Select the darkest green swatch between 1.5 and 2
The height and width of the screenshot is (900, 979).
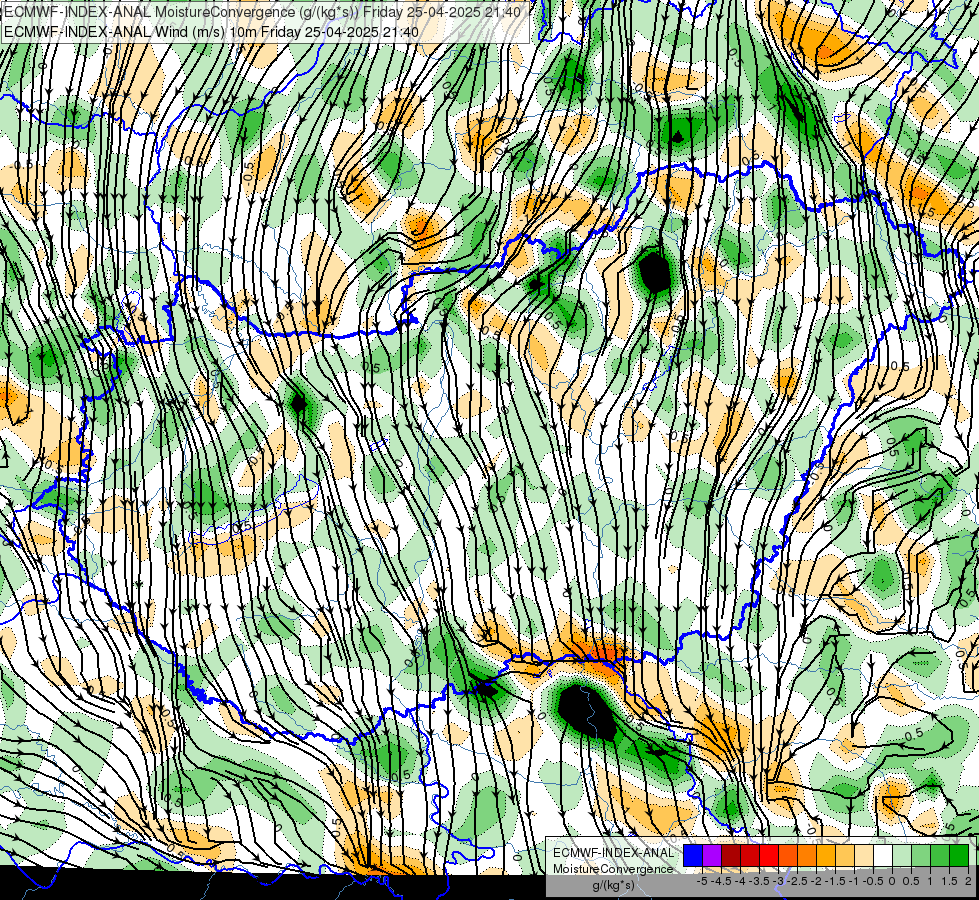[959, 856]
